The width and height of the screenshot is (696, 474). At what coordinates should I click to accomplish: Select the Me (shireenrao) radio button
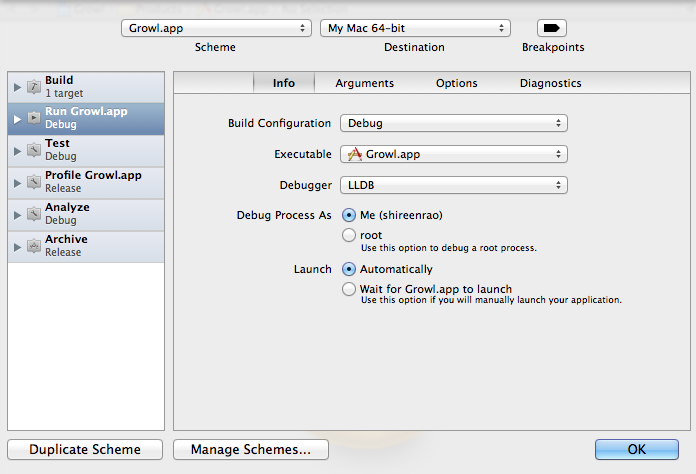(349, 215)
